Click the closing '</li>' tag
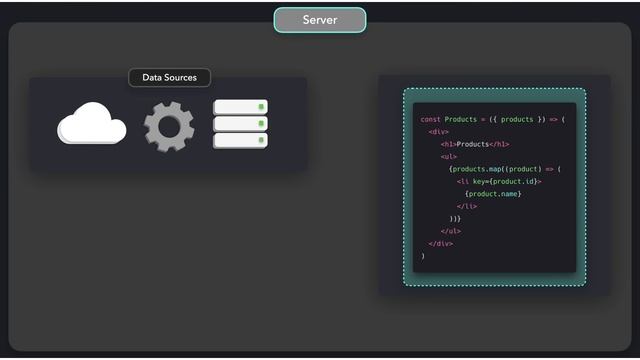Viewport: 640px width, 360px height. (x=467, y=206)
